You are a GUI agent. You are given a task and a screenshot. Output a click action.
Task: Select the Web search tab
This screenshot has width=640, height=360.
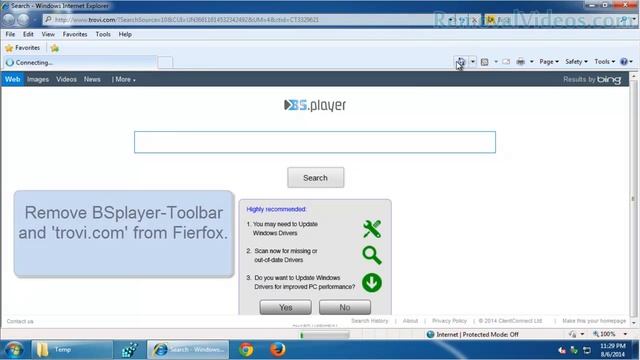coord(13,80)
